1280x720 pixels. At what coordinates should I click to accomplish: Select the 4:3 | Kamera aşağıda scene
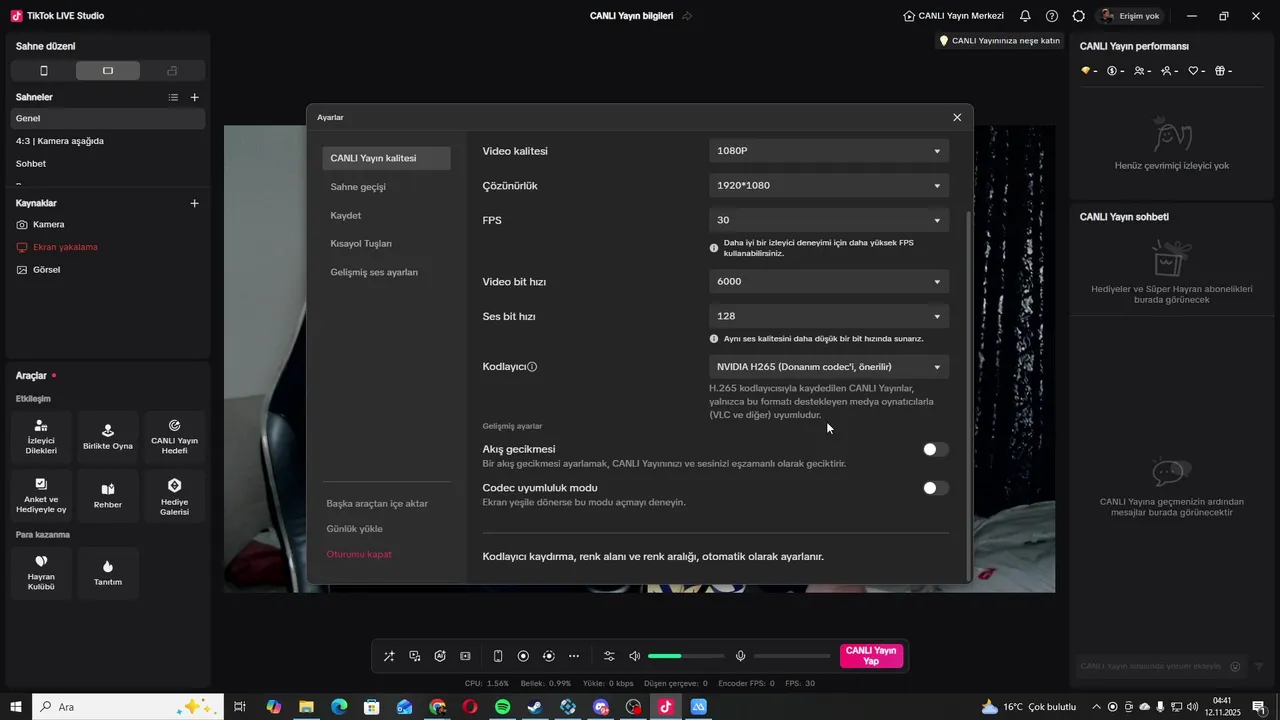point(108,141)
